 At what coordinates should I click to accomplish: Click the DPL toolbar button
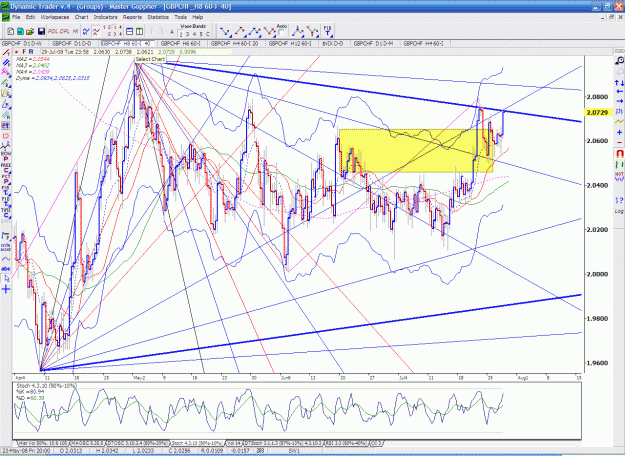(x=65, y=31)
